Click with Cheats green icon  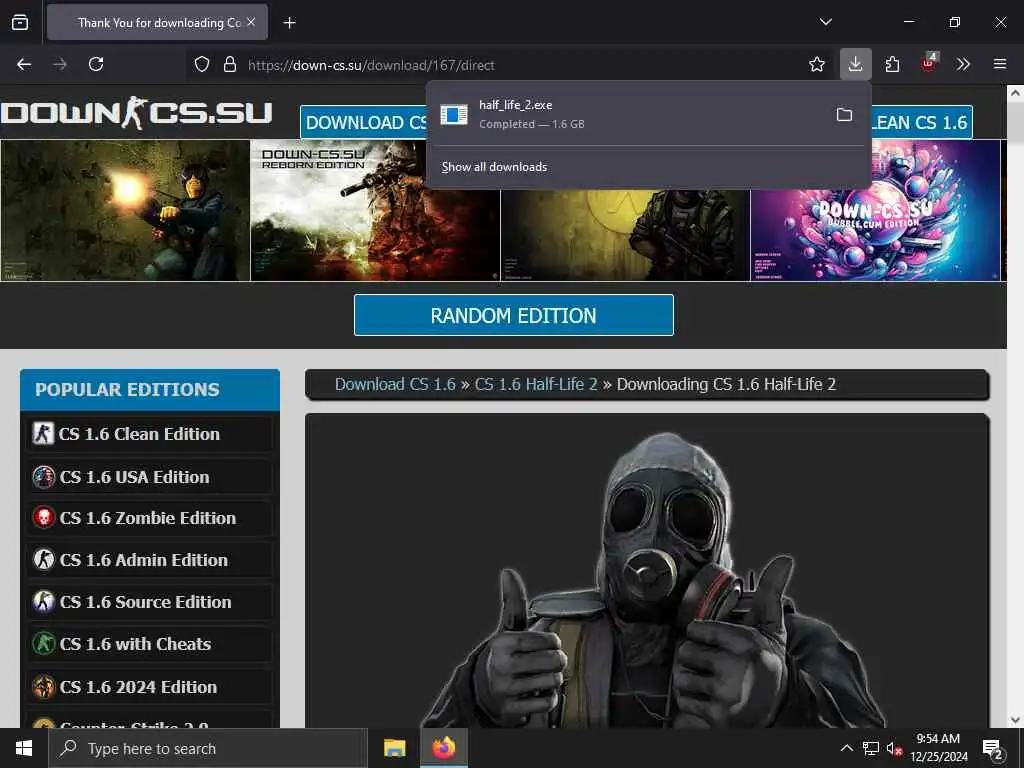43,644
